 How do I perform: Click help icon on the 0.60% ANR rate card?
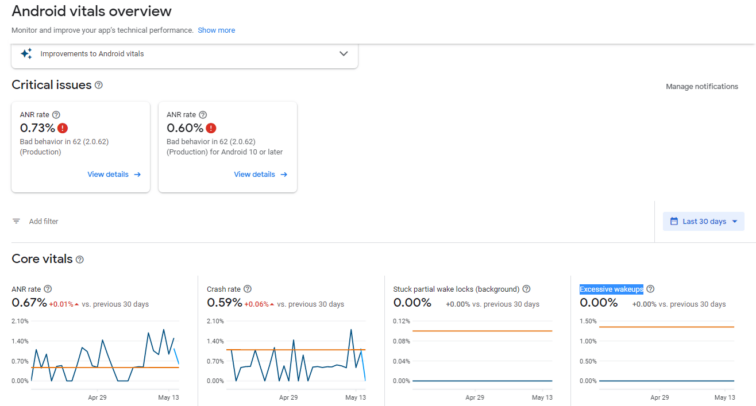(203, 115)
